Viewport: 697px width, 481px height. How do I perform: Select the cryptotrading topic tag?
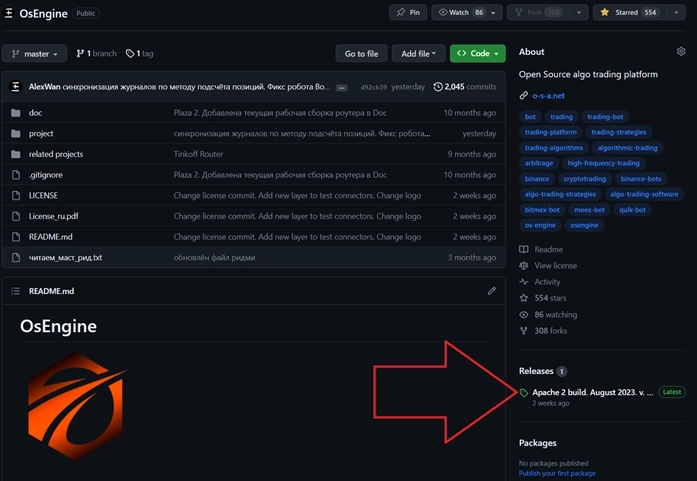pos(585,179)
